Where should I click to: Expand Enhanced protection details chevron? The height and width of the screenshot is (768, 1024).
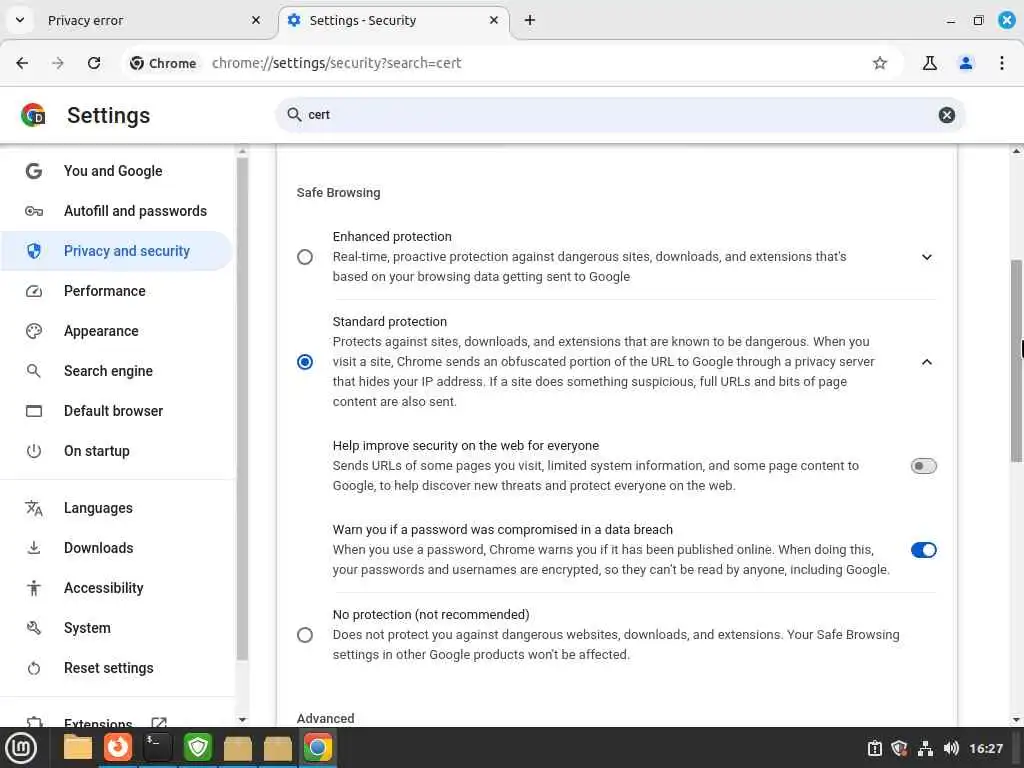(x=926, y=257)
